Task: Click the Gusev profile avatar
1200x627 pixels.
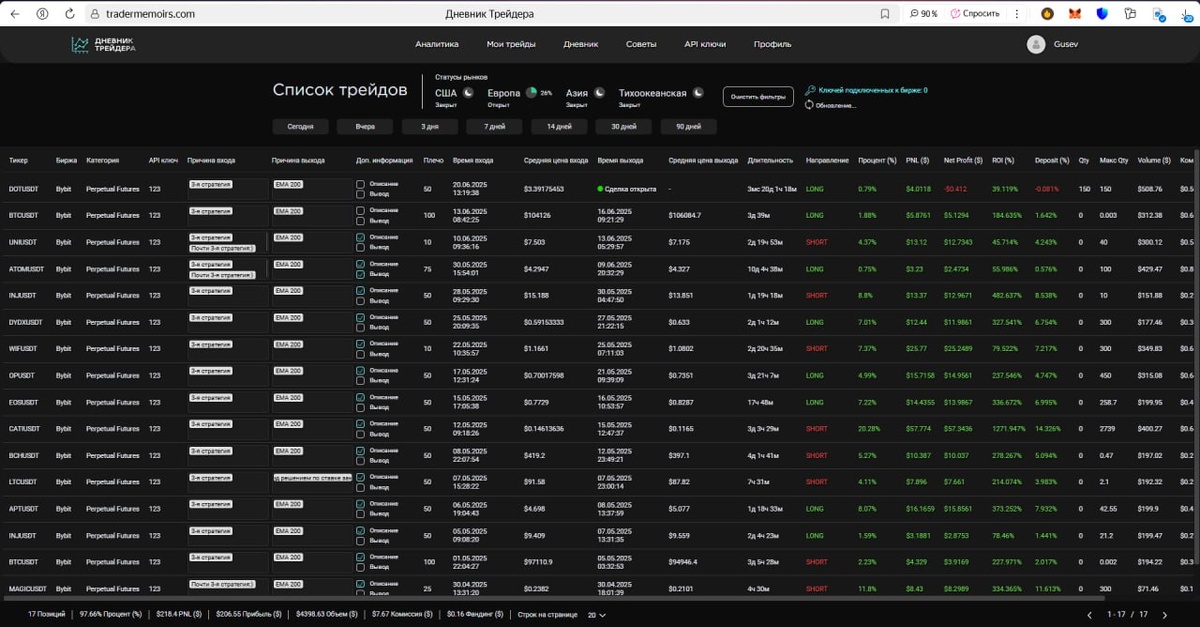Action: 1036,44
